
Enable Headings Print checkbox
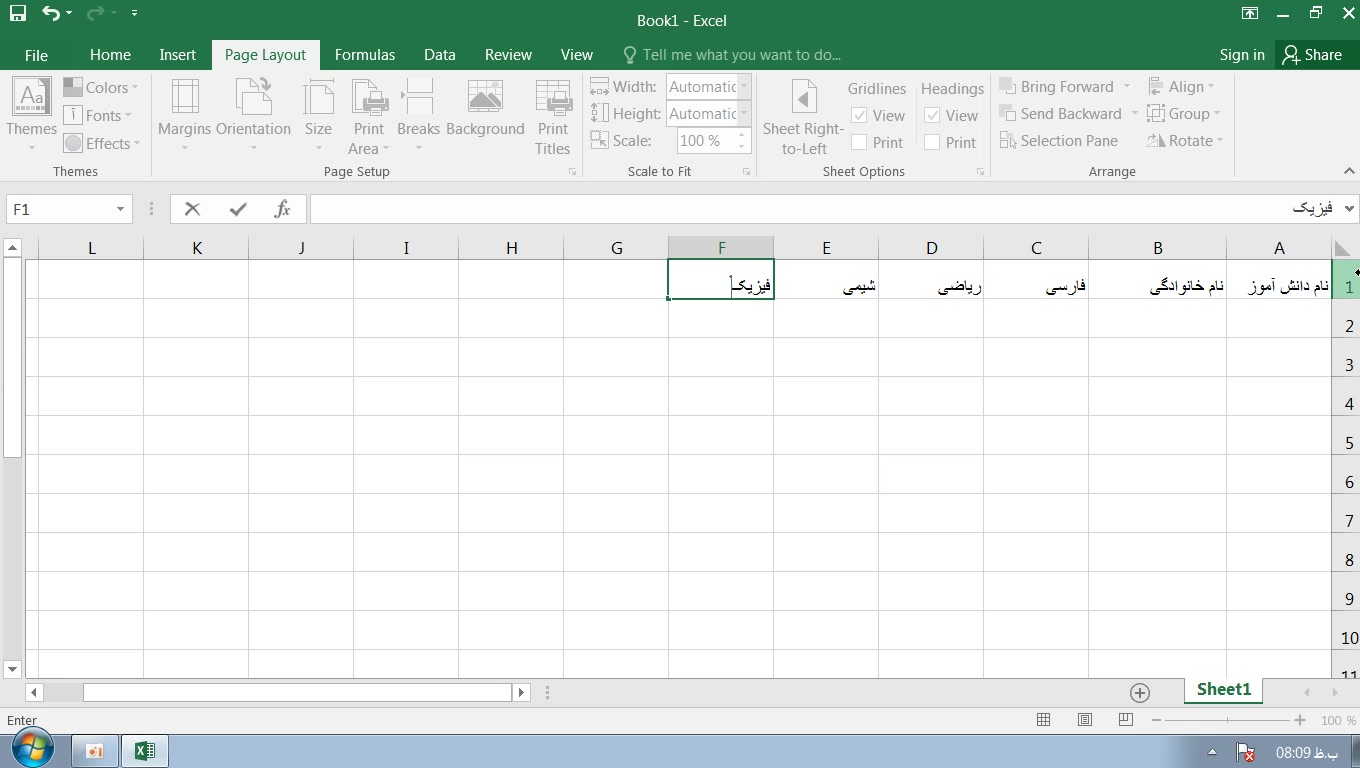[x=932, y=142]
